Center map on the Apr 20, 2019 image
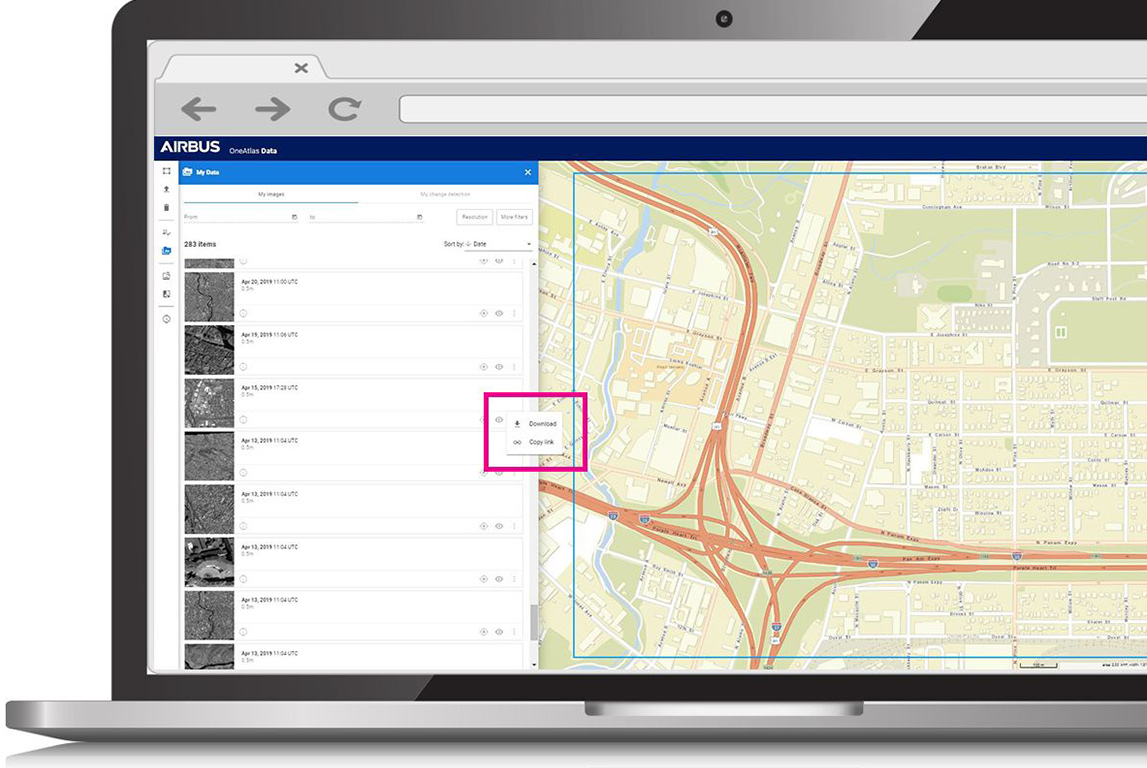 (483, 313)
